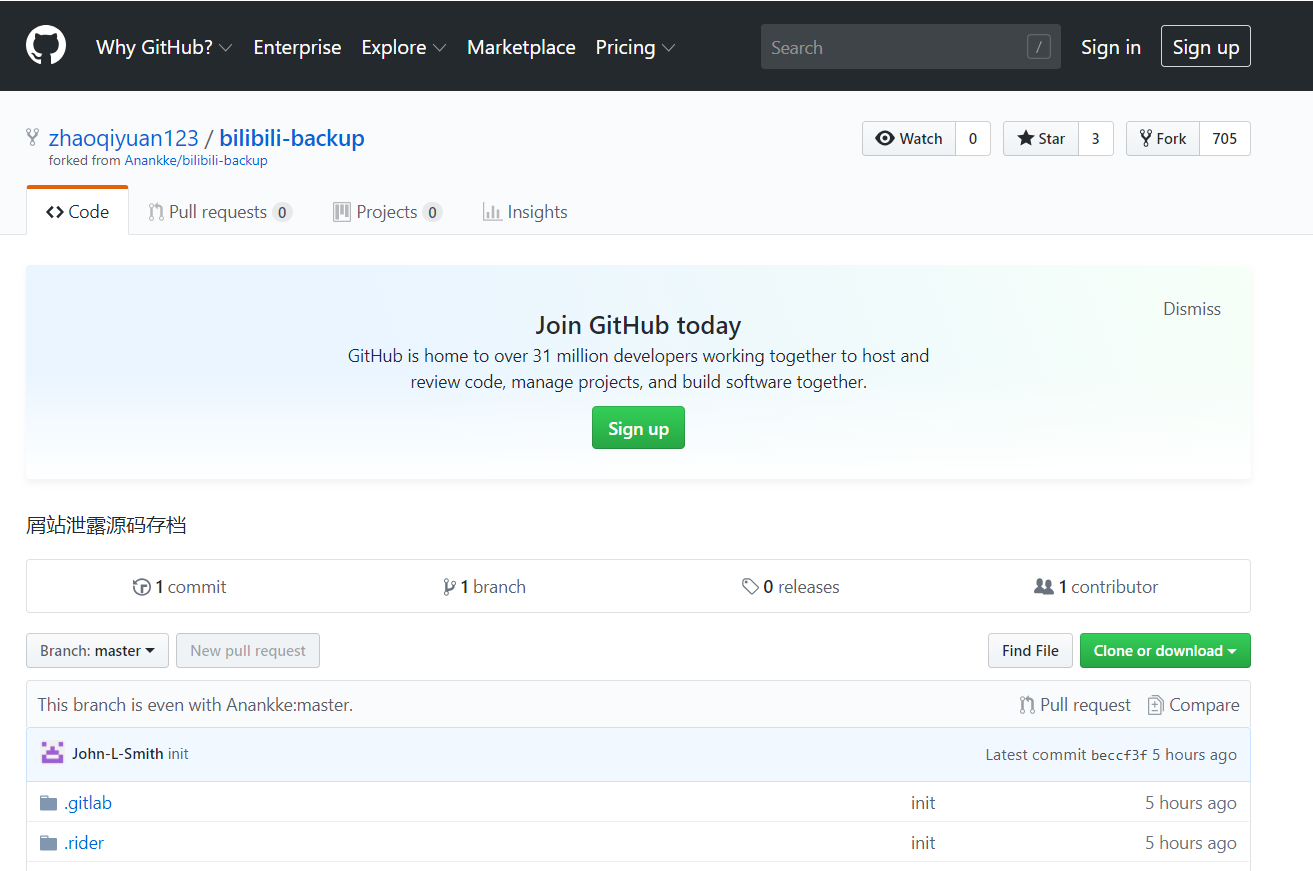Open the fork count 705
The image size is (1313, 871).
[1225, 139]
